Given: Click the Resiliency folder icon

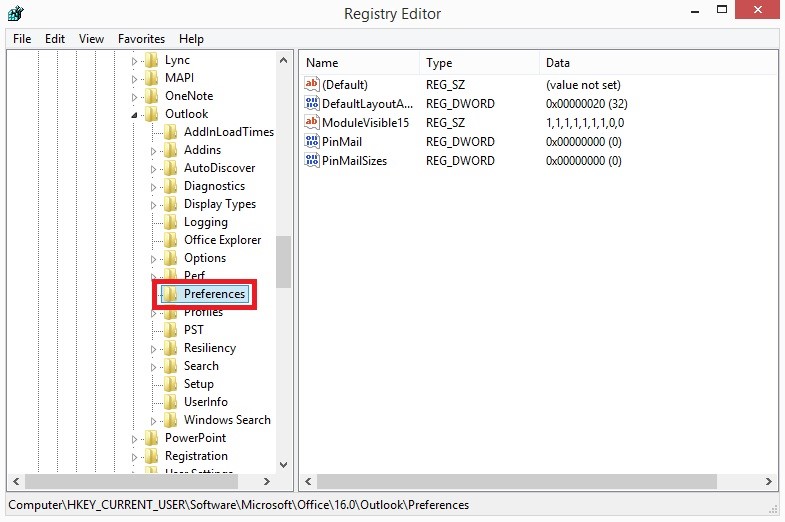Looking at the screenshot, I should tap(171, 348).
